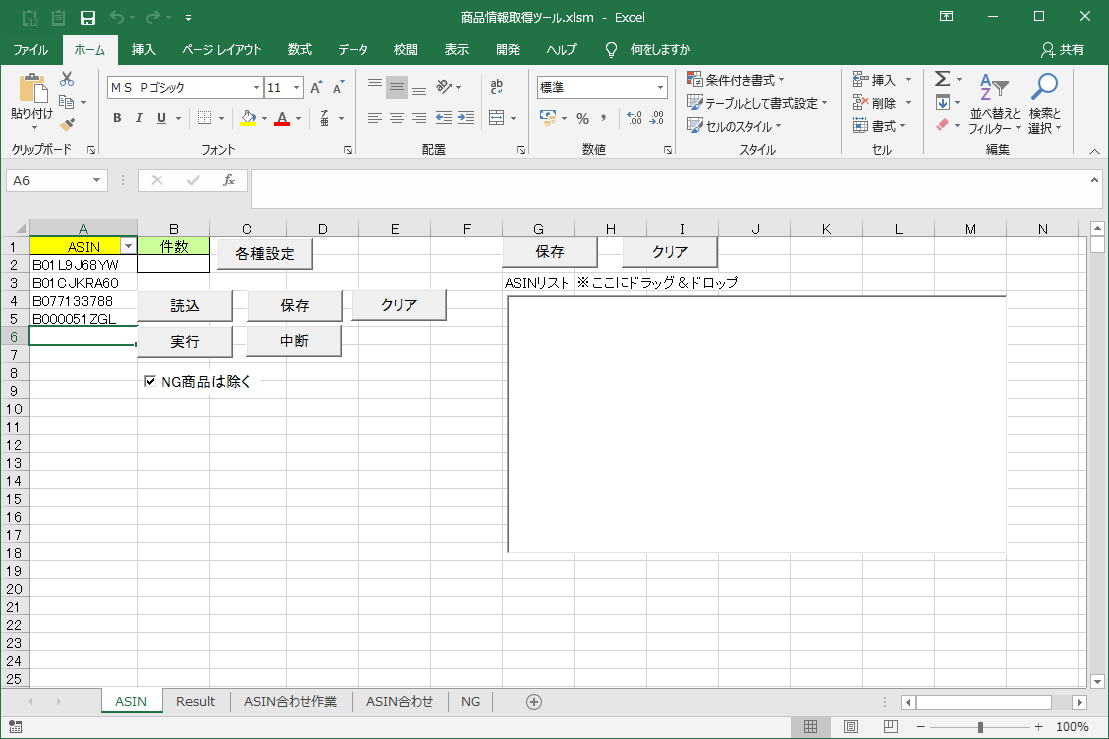The image size is (1109, 739).
Task: Open テーブルとして書式設定 dropdown
Action: (757, 103)
